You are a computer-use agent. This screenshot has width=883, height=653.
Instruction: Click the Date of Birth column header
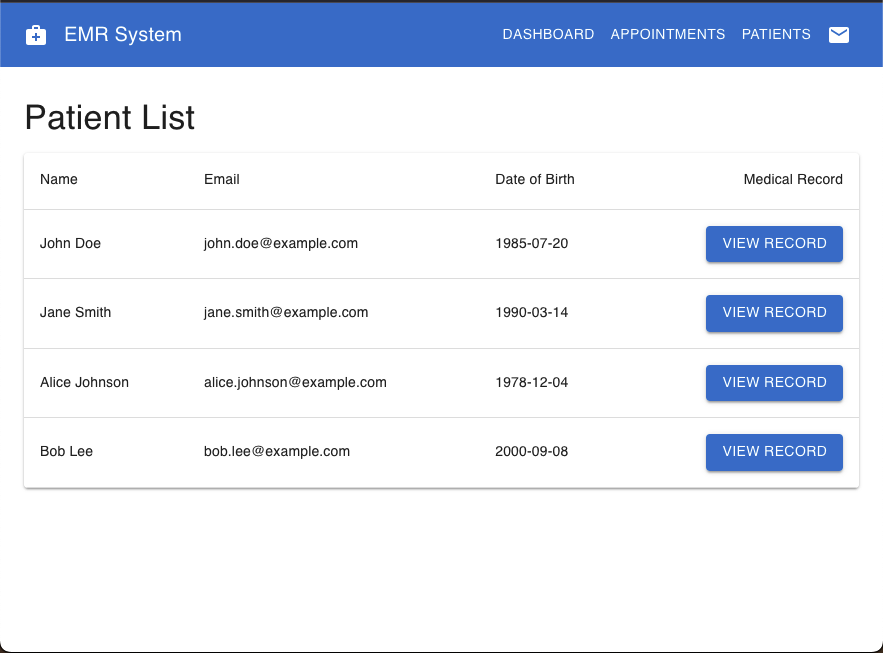coord(534,180)
